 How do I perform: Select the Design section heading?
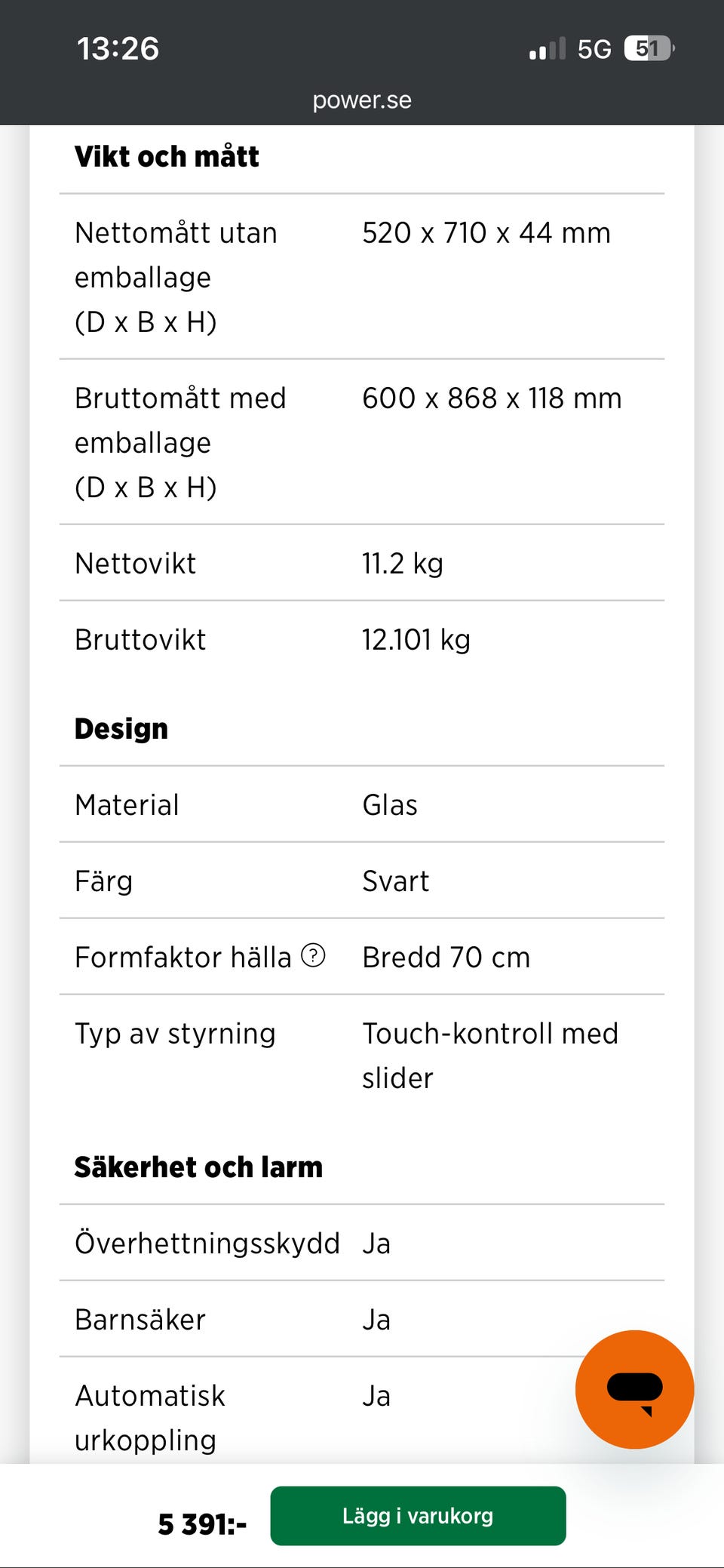(121, 729)
